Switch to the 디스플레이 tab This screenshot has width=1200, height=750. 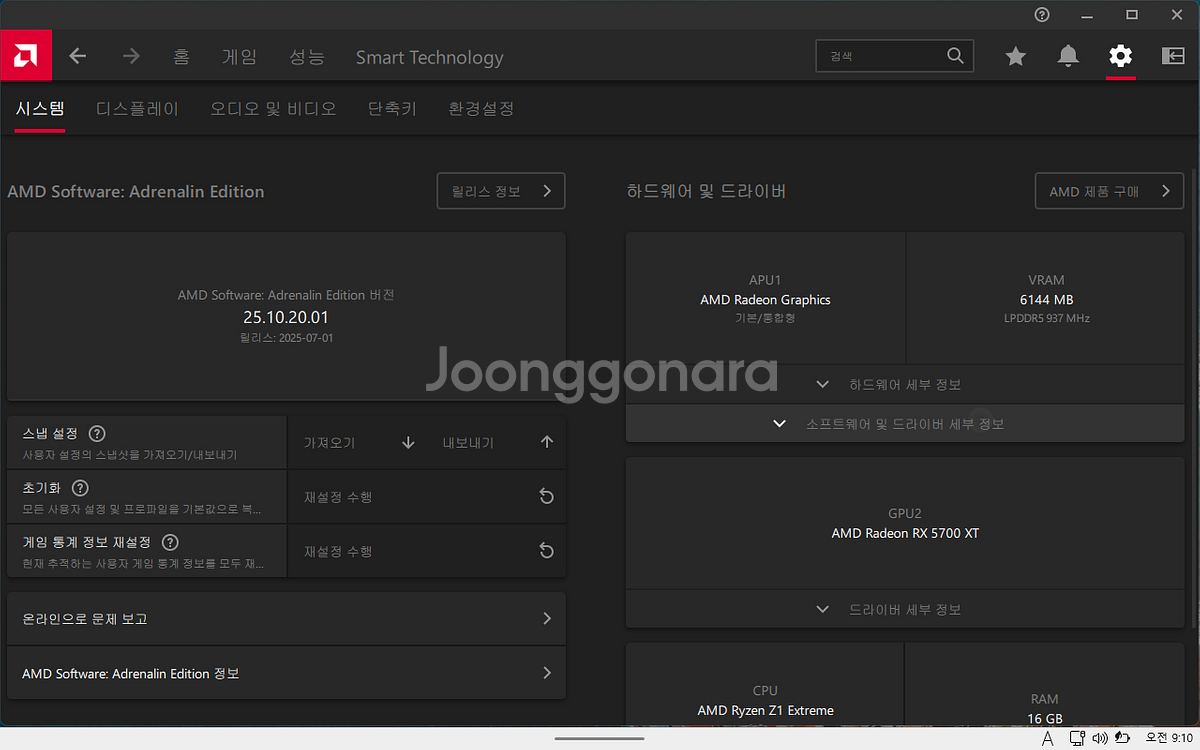click(x=137, y=109)
